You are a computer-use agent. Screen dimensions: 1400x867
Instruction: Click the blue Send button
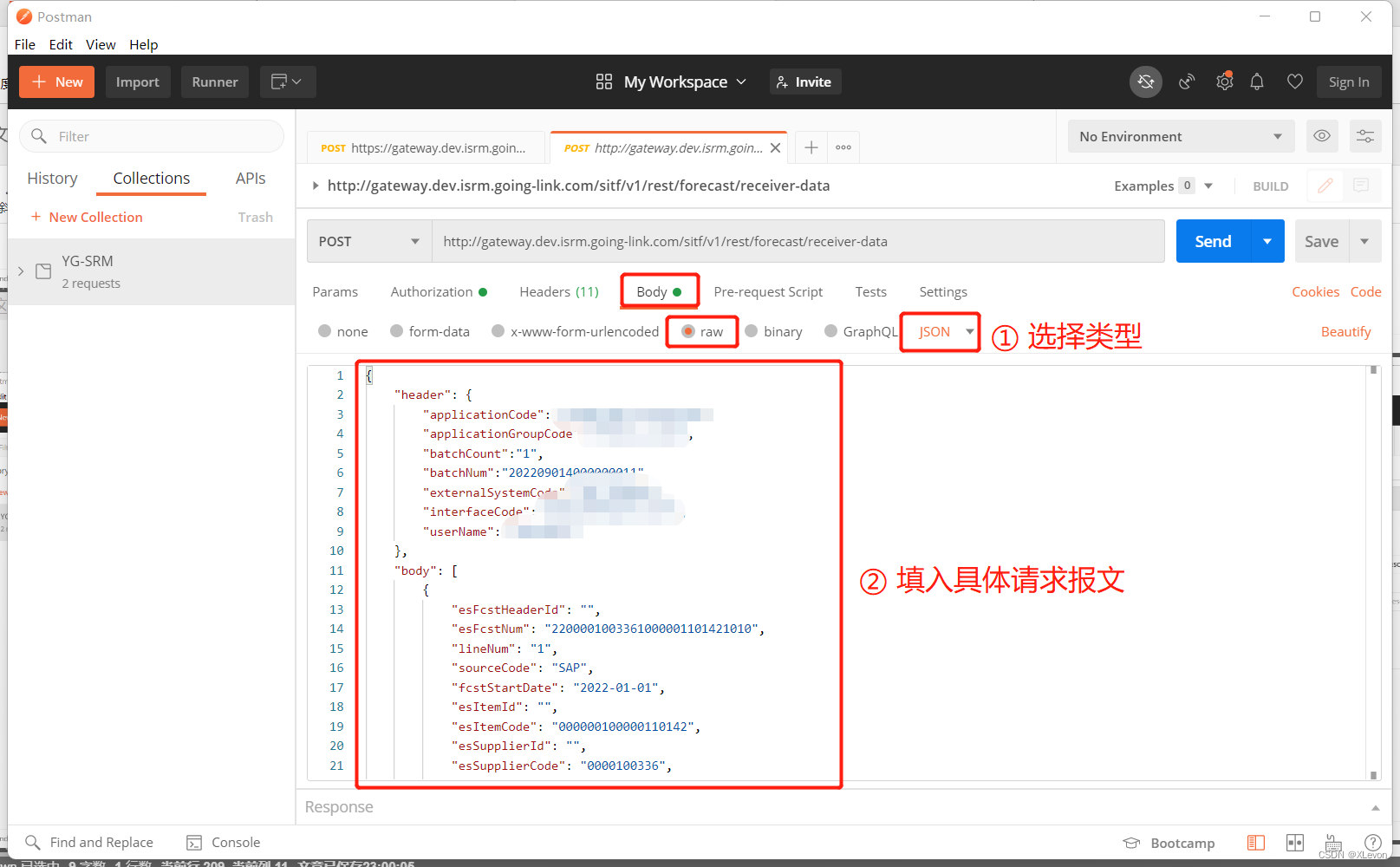point(1213,241)
